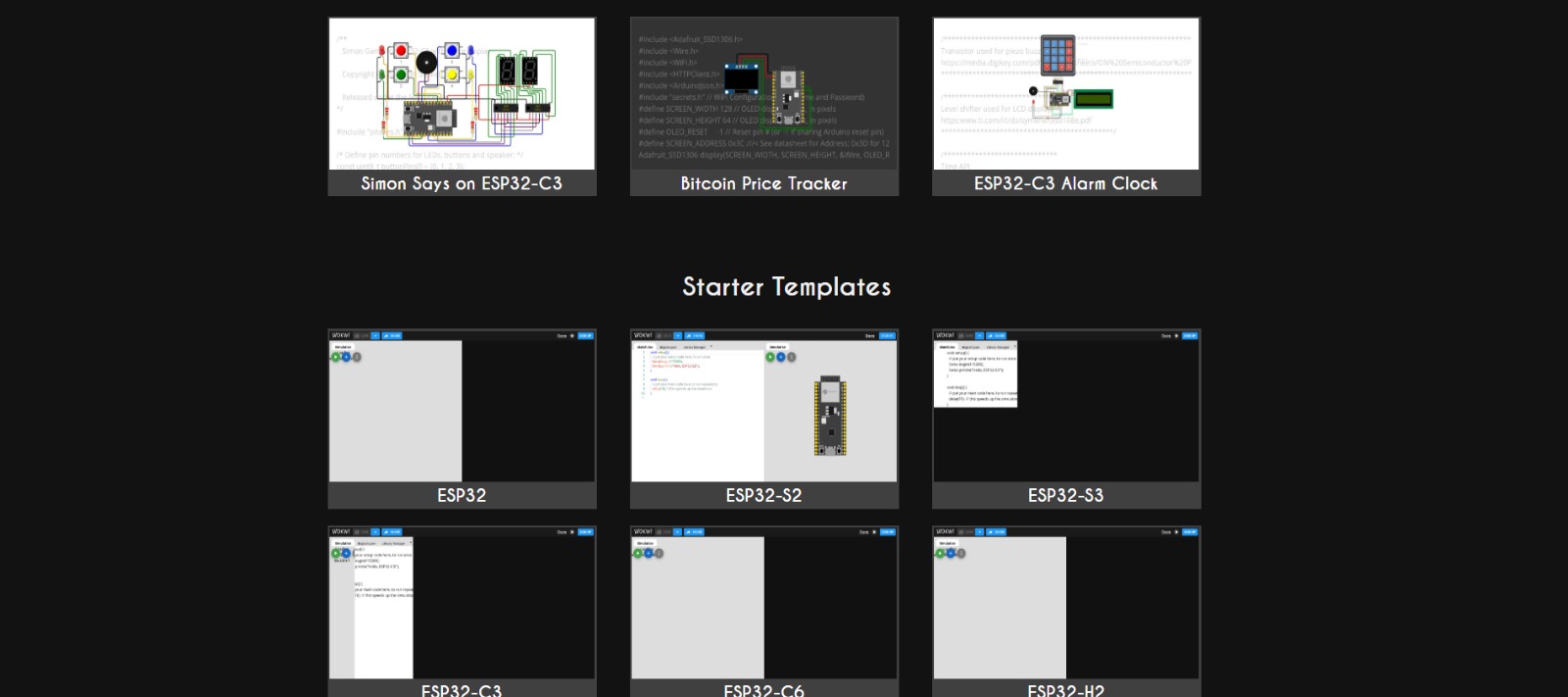Open the Simon Says on ESP32-C3 project thumbnail
This screenshot has height=697, width=1568.
click(x=462, y=94)
